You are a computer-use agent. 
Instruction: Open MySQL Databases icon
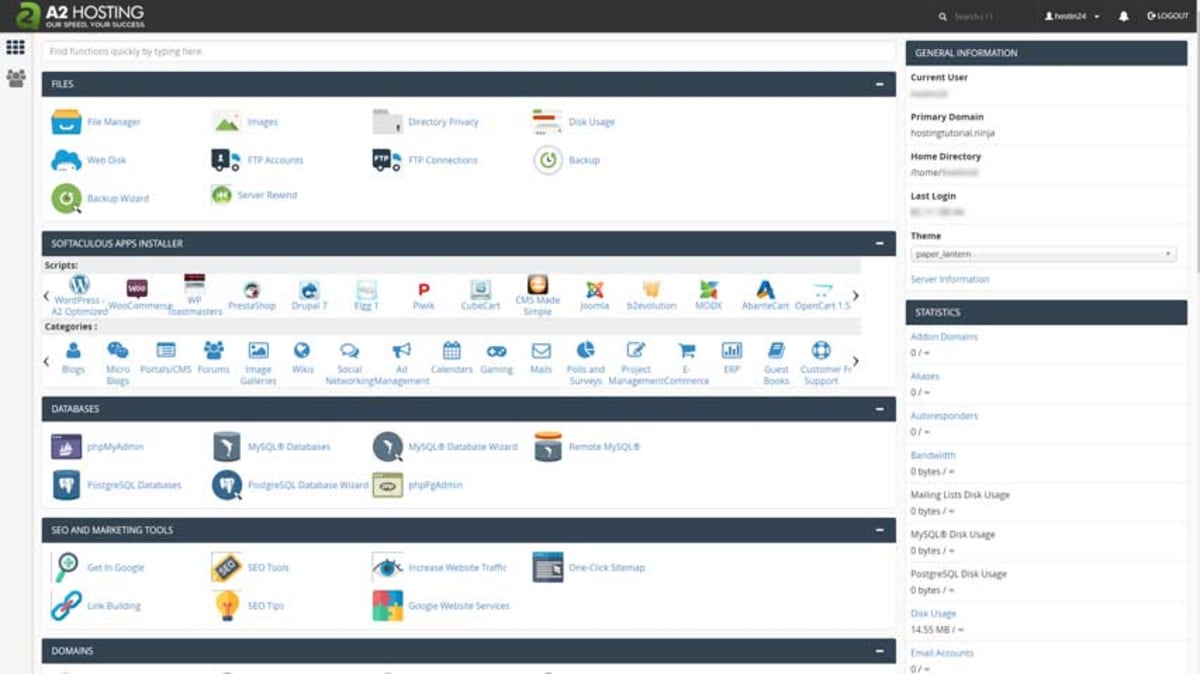227,447
